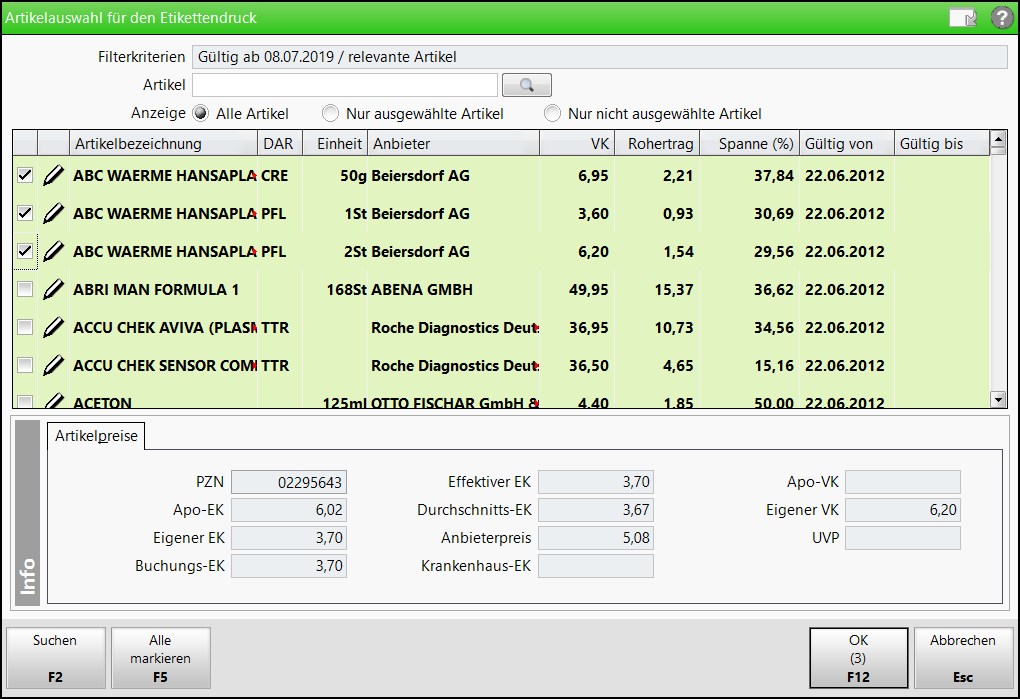This screenshot has width=1020, height=699.
Task: Click the Eigener EK value field
Action: [x=289, y=538]
